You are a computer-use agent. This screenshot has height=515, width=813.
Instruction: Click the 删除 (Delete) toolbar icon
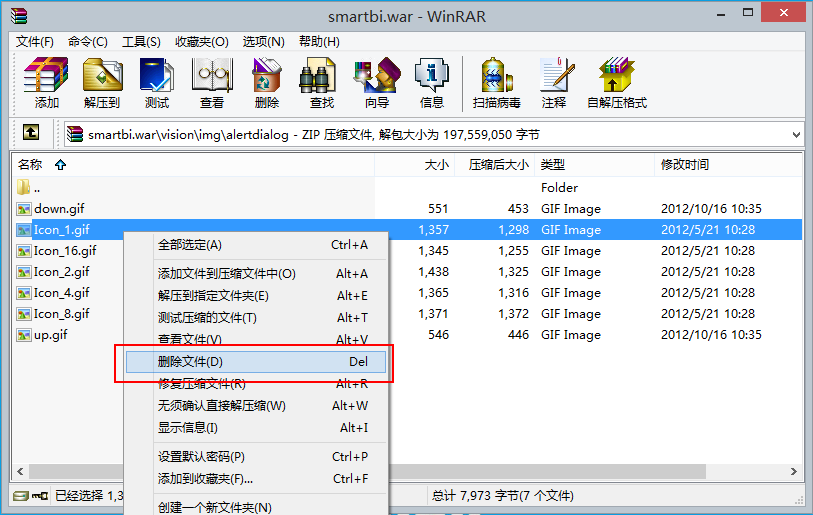click(x=267, y=83)
